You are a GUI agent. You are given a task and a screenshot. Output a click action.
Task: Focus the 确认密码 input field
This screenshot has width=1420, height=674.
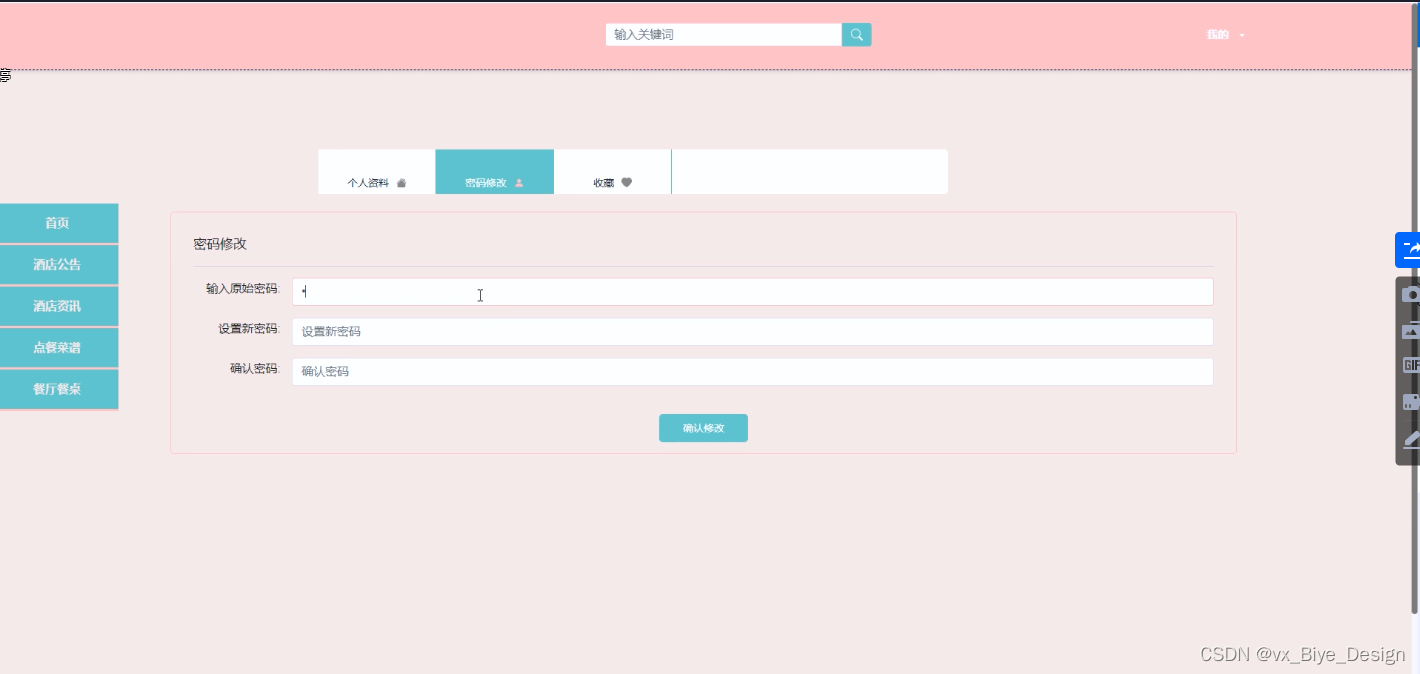pos(753,372)
